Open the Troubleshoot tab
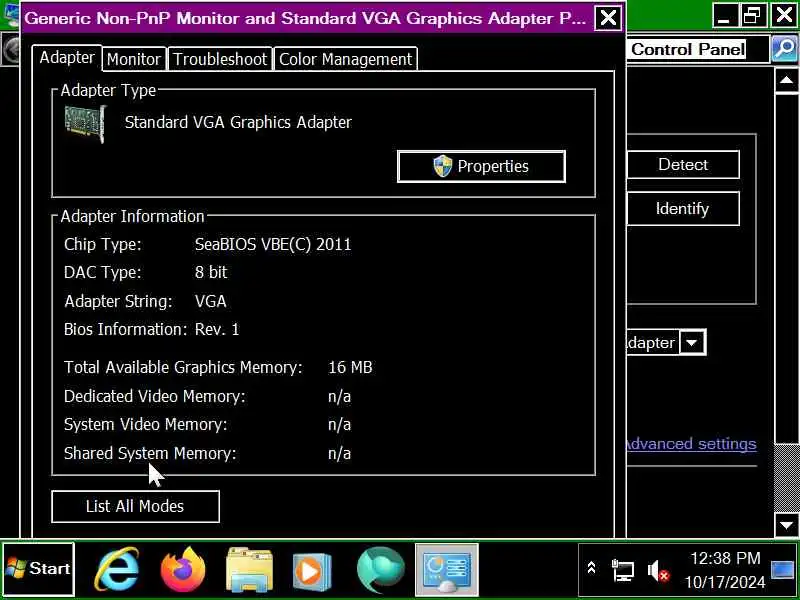Screen dimensions: 800x600 point(220,59)
